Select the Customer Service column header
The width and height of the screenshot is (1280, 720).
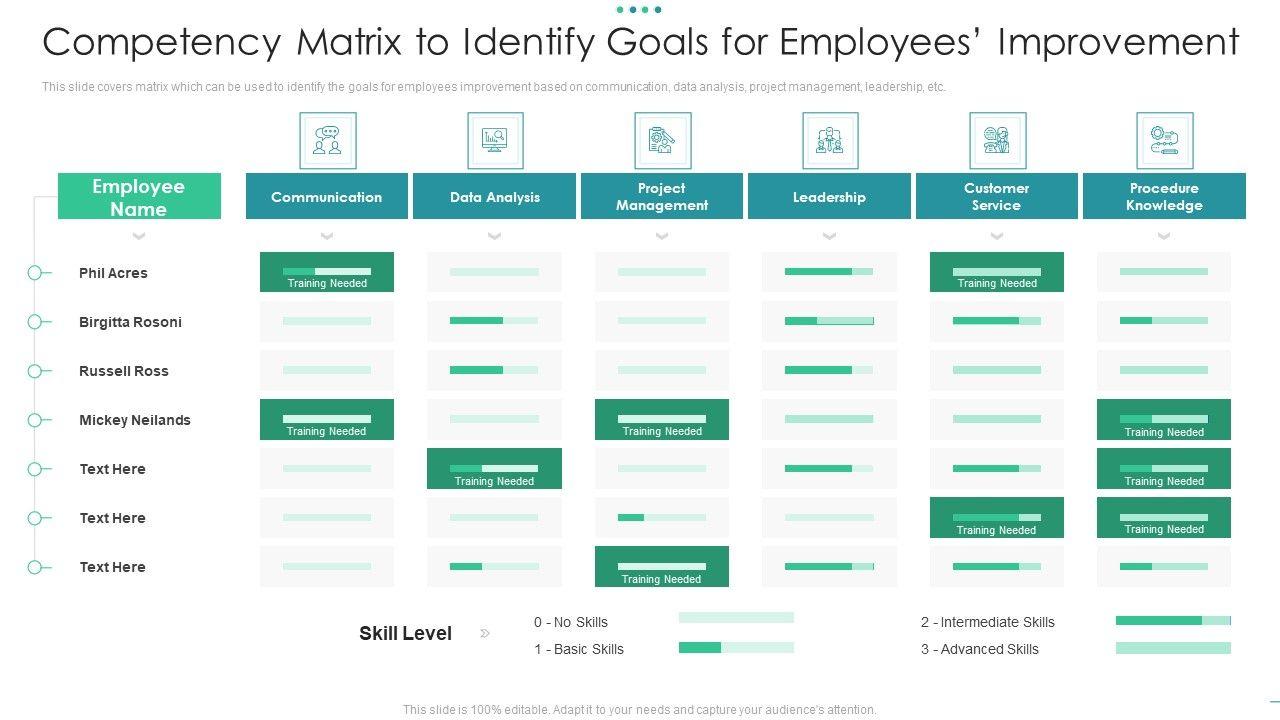pyautogui.click(x=997, y=196)
